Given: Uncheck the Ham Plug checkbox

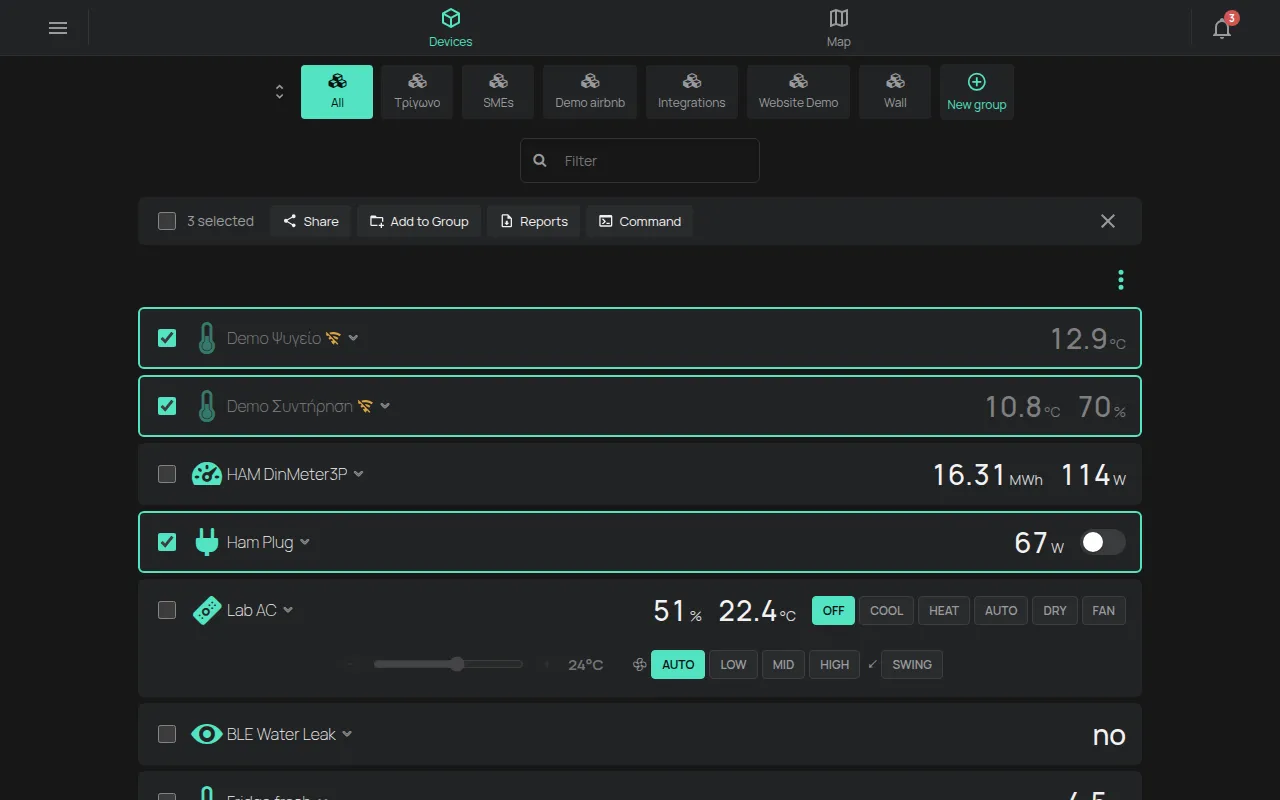Looking at the screenshot, I should click(x=167, y=542).
